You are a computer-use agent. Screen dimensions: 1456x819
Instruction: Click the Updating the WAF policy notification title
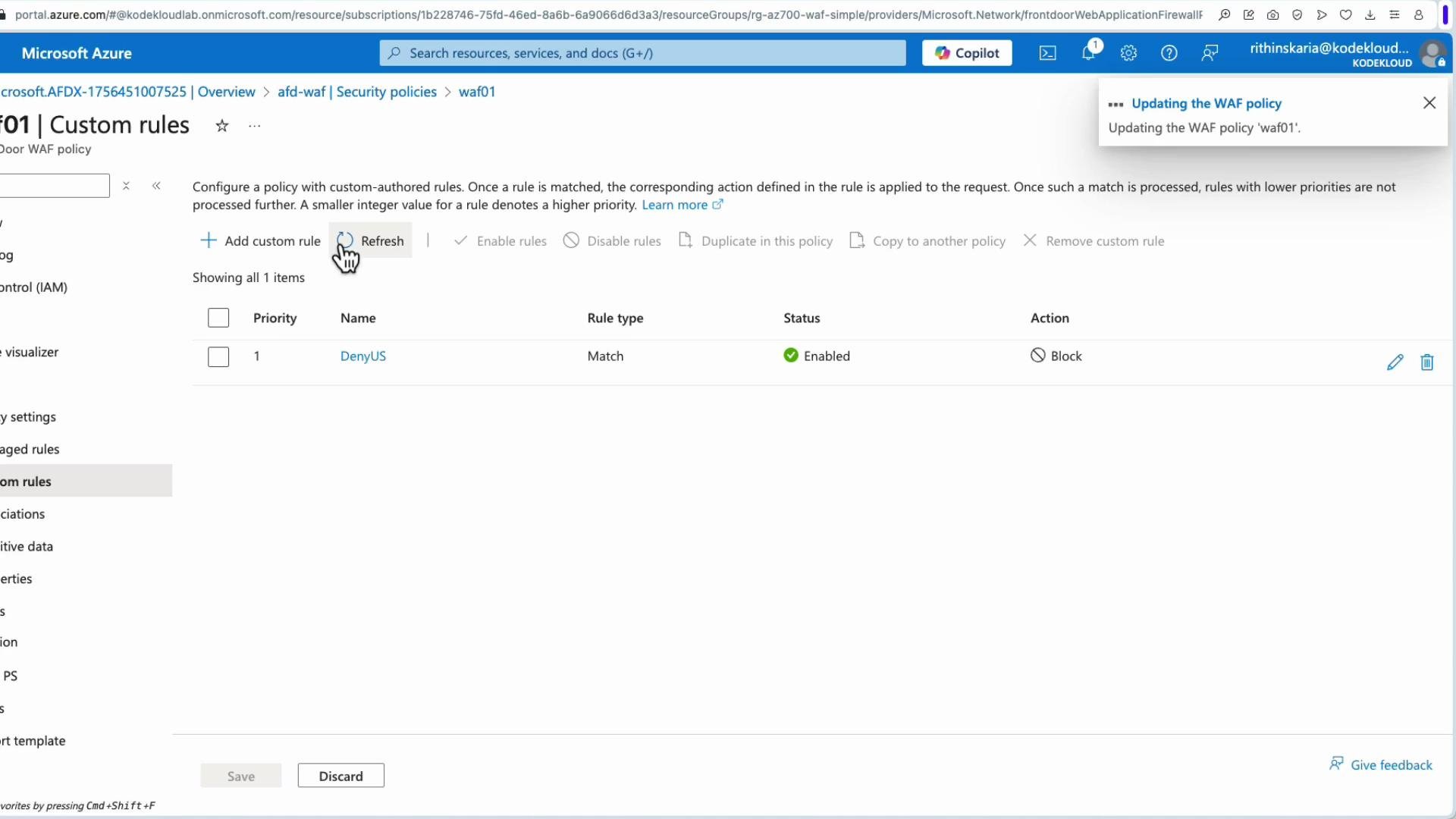click(x=1207, y=104)
